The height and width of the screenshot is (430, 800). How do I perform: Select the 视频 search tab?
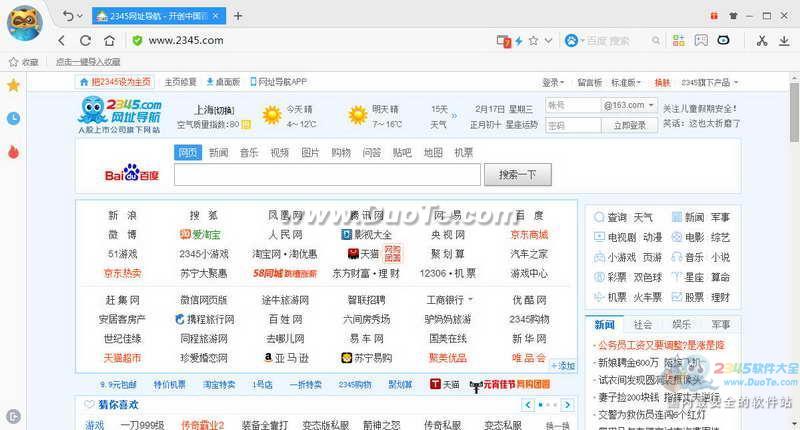[x=280, y=153]
